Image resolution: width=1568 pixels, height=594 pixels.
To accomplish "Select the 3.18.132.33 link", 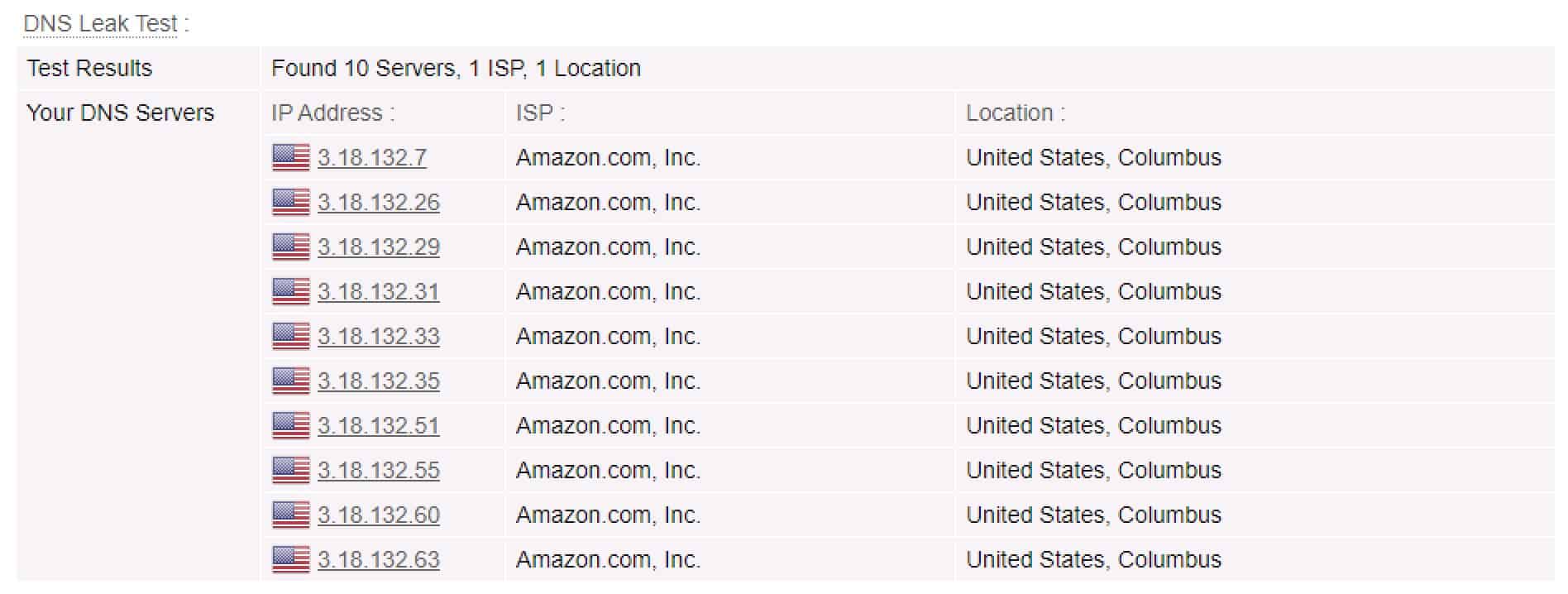I will 379,336.
